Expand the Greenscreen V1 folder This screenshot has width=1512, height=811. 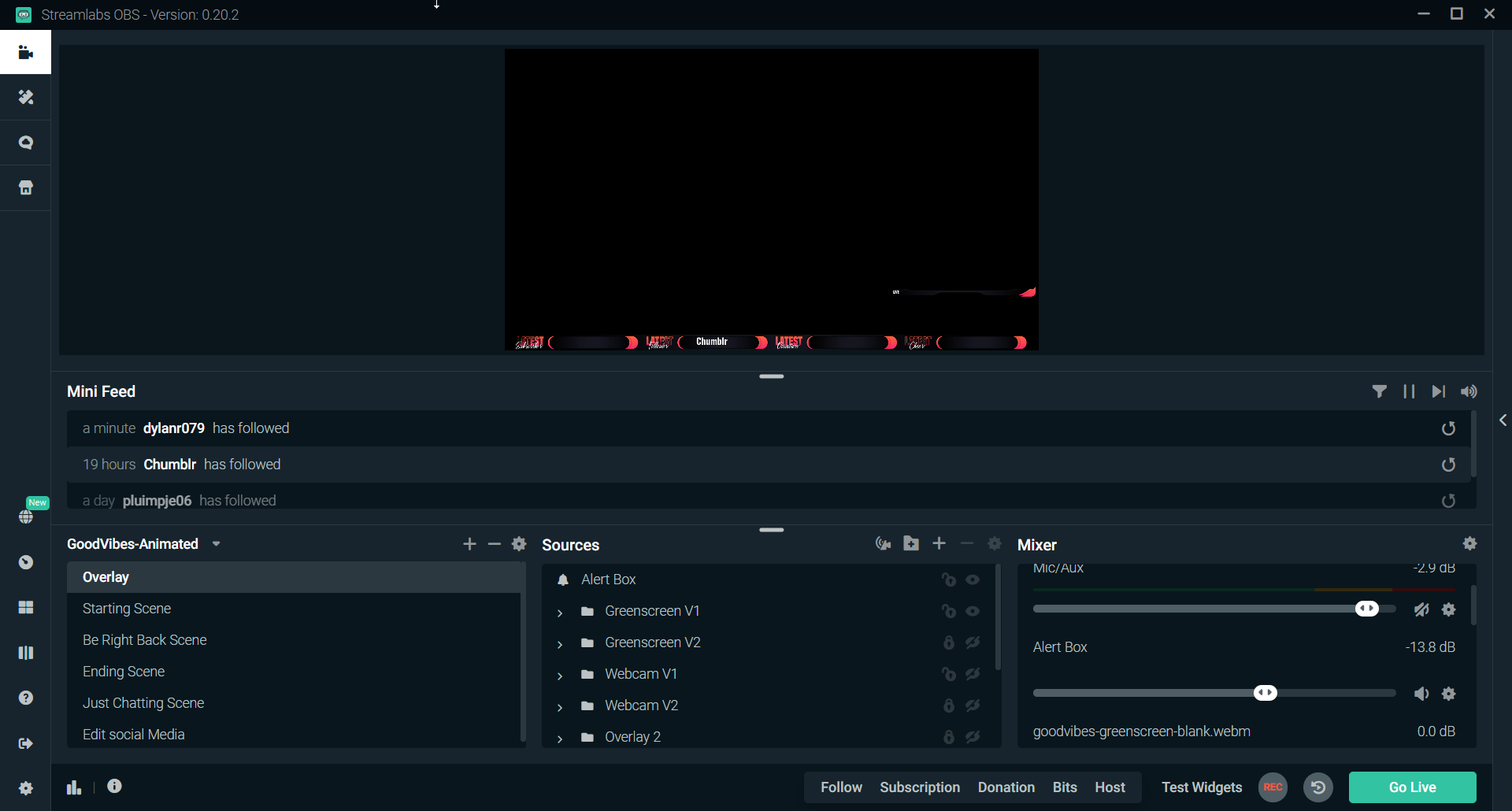[560, 612]
